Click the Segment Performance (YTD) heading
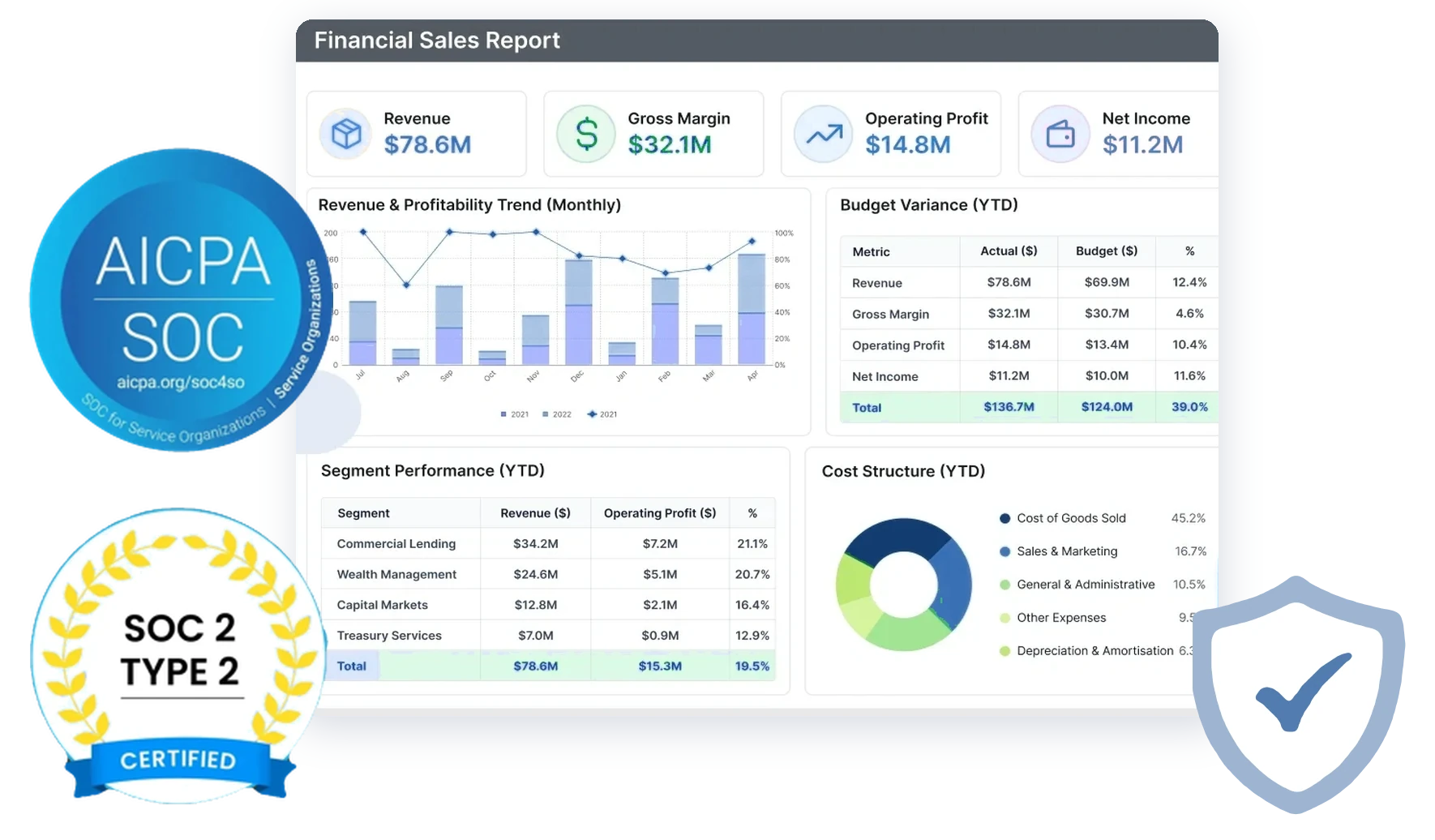Viewport: 1435px width, 840px height. pyautogui.click(x=433, y=471)
